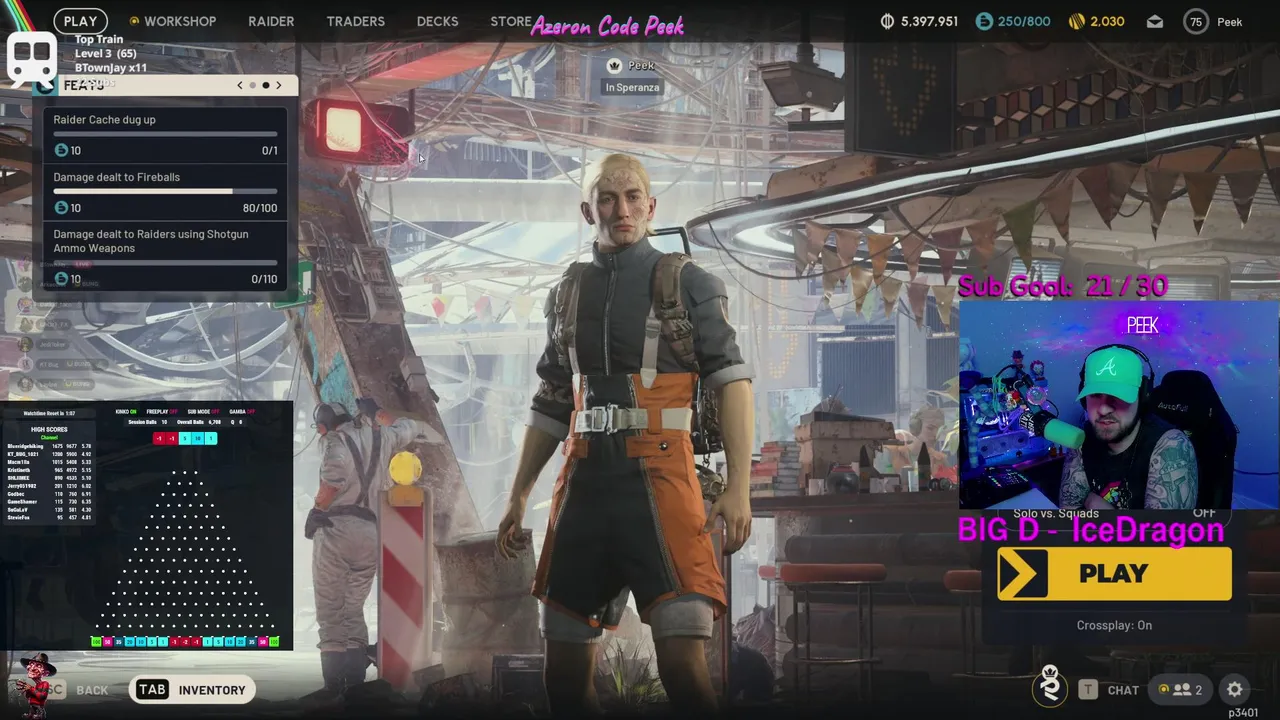Open the PLAY tab
This screenshot has width=1280, height=720.
click(x=81, y=21)
